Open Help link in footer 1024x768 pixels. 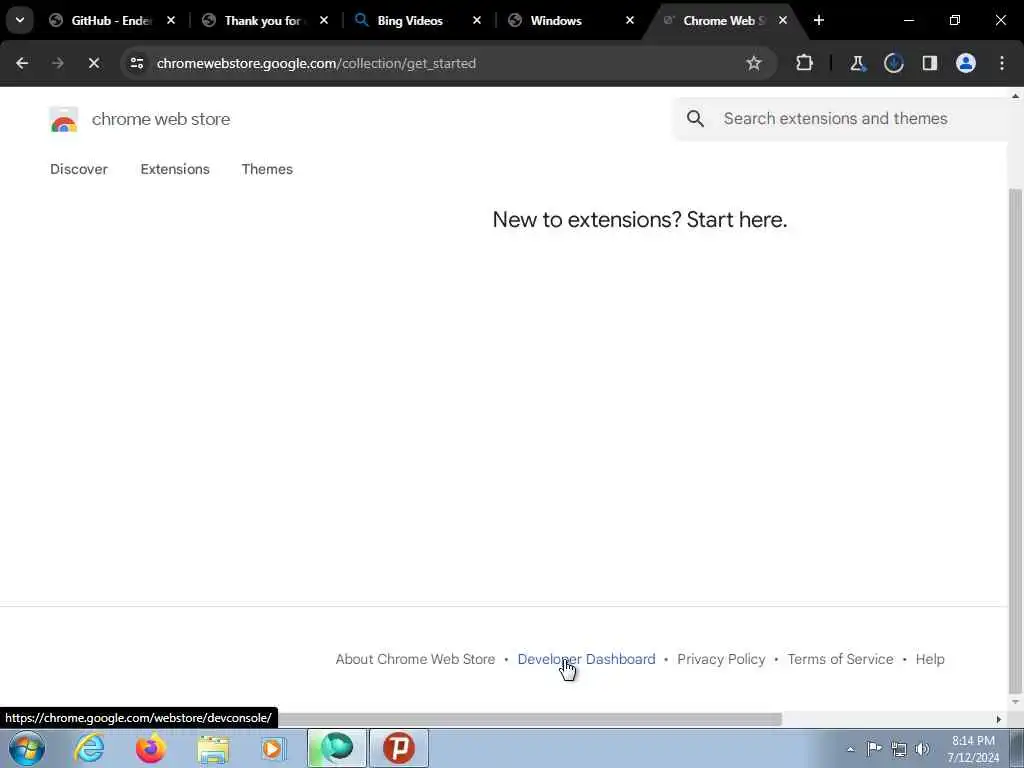pyautogui.click(x=930, y=660)
